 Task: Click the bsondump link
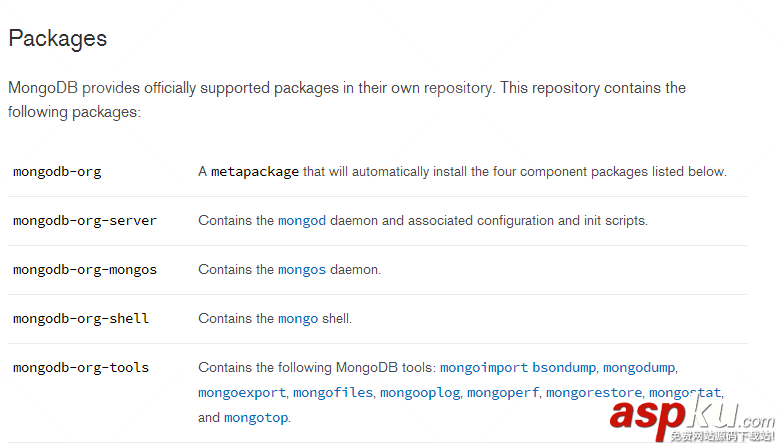coord(563,368)
